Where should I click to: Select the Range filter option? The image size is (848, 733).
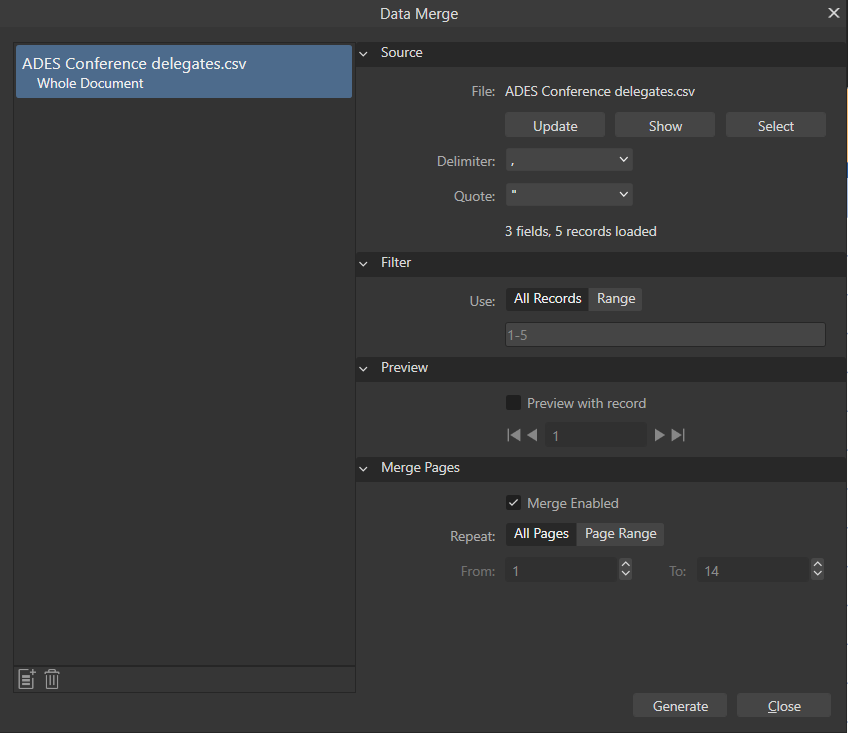[615, 298]
